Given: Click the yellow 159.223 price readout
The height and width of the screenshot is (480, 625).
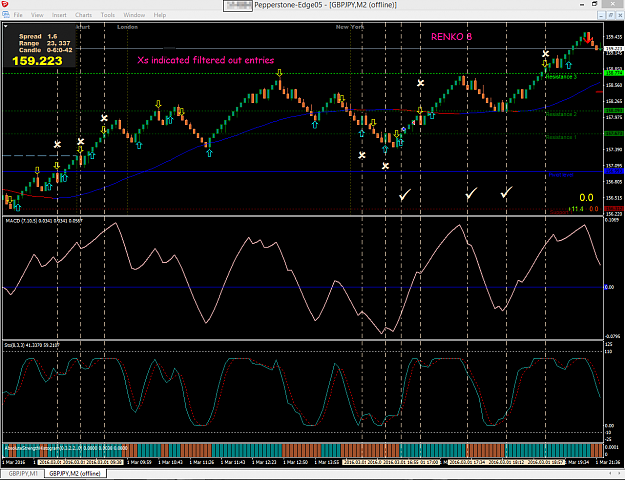Looking at the screenshot, I should [x=37, y=61].
